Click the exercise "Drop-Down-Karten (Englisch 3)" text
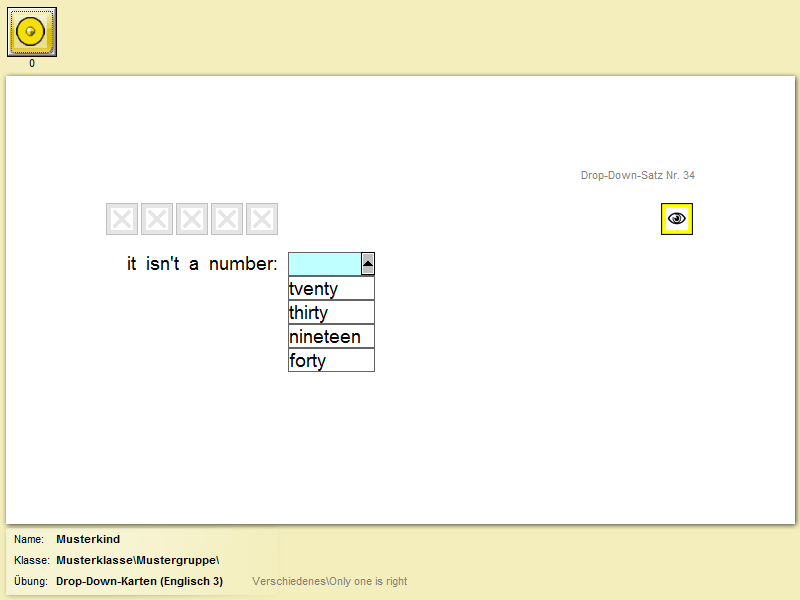The width and height of the screenshot is (800, 600). (139, 581)
